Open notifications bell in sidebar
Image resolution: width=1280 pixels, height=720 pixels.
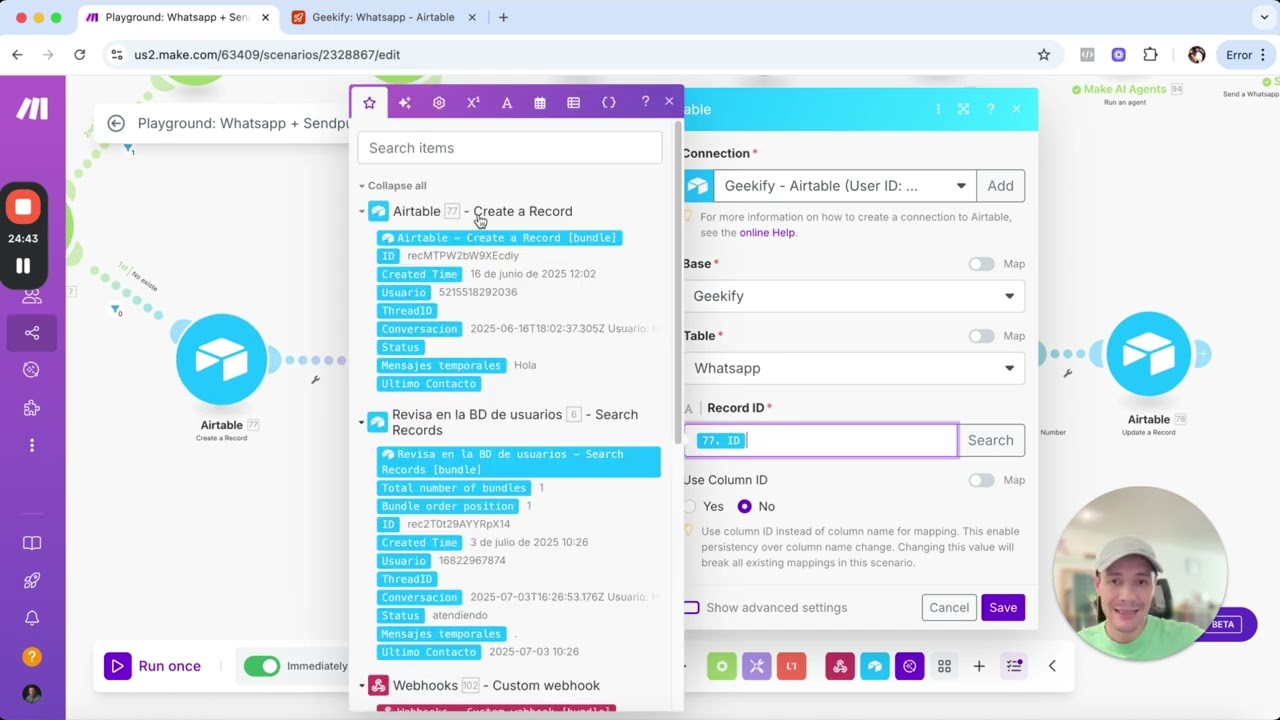(x=32, y=619)
